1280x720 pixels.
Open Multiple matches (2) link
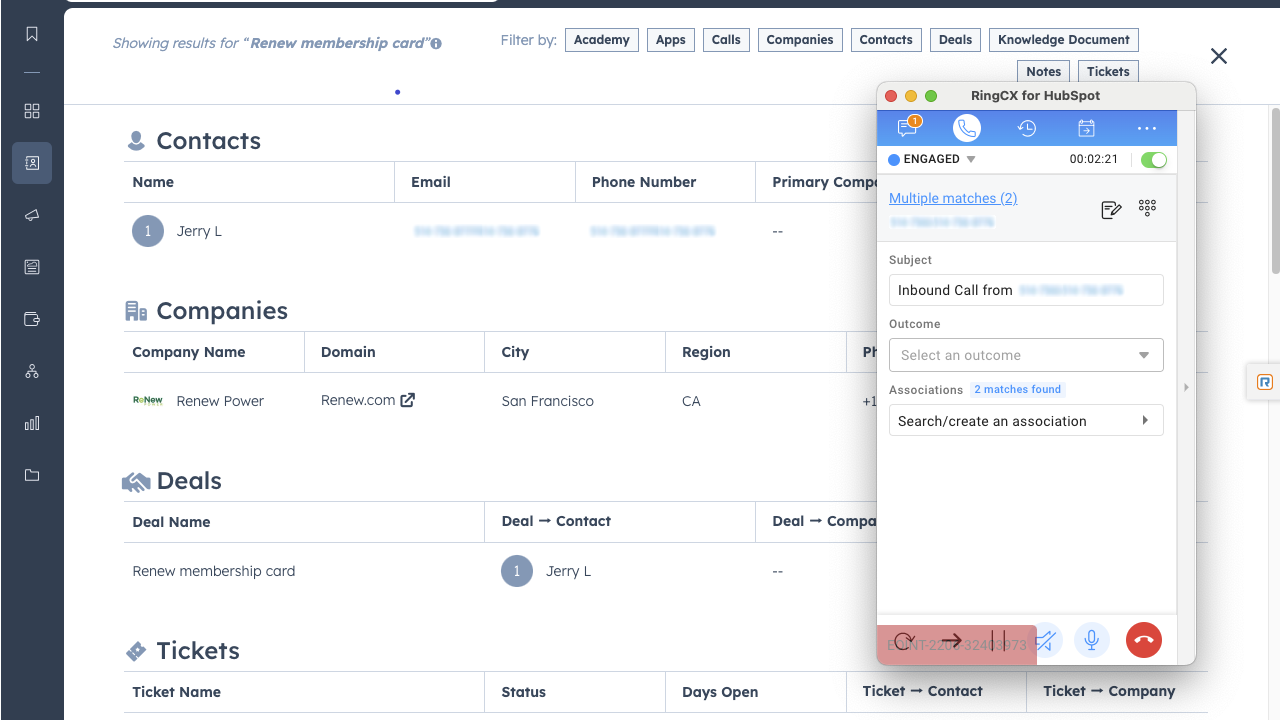pyautogui.click(x=953, y=198)
